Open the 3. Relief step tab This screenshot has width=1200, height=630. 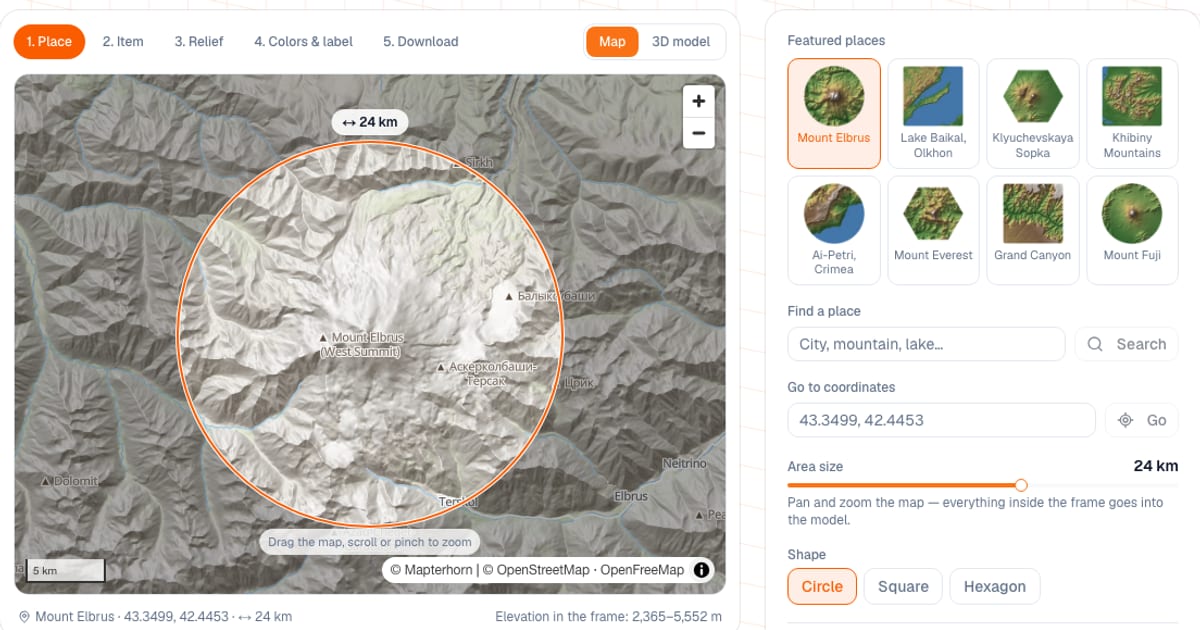point(199,41)
